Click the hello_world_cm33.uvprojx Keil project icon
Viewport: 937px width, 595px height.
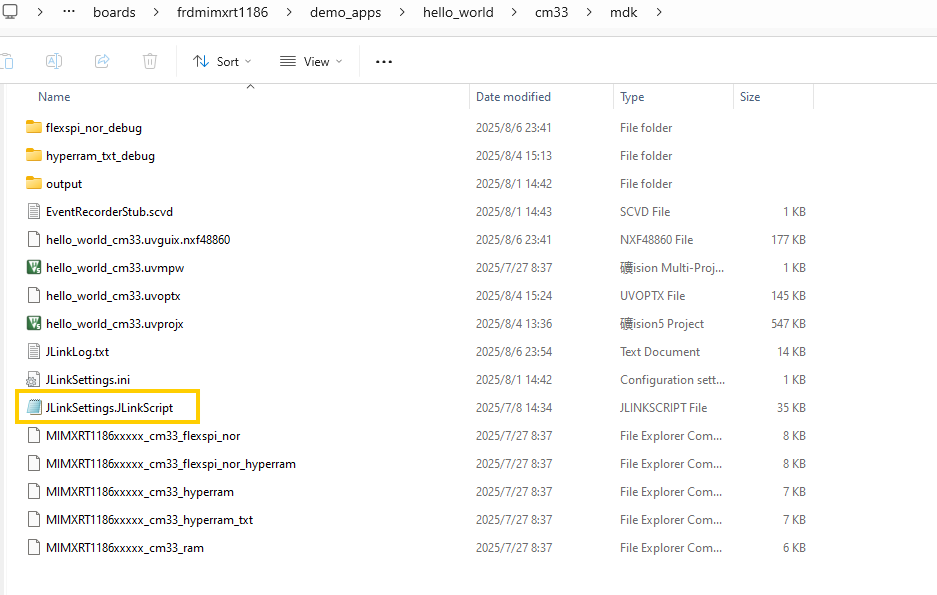click(34, 323)
